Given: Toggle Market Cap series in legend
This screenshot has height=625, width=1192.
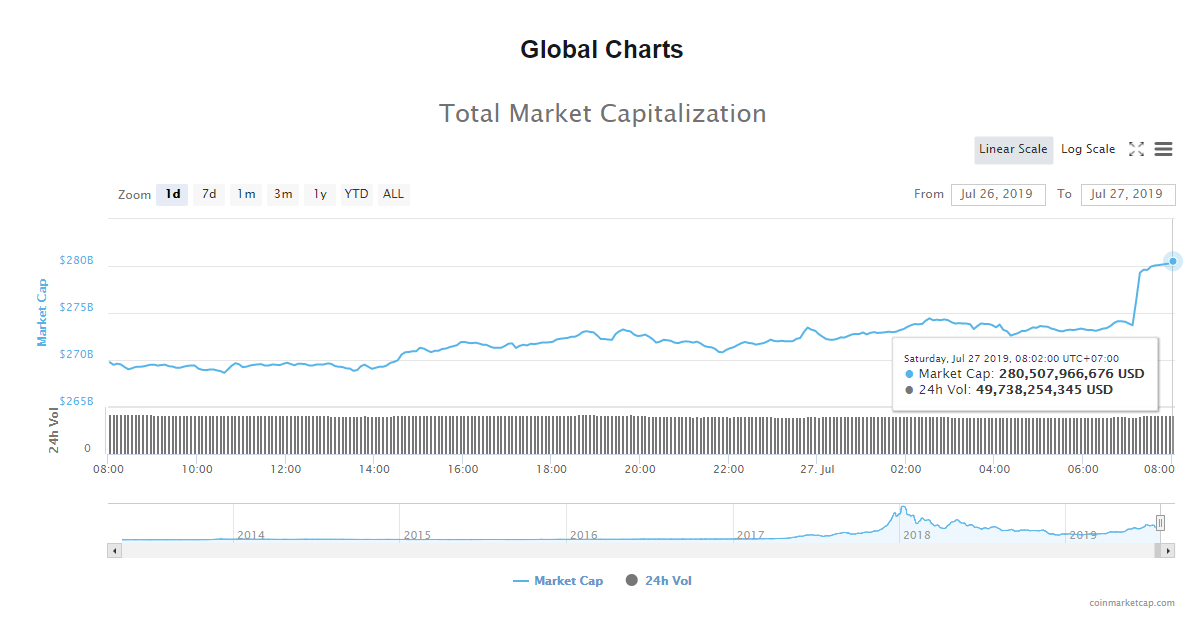Looking at the screenshot, I should 558,581.
